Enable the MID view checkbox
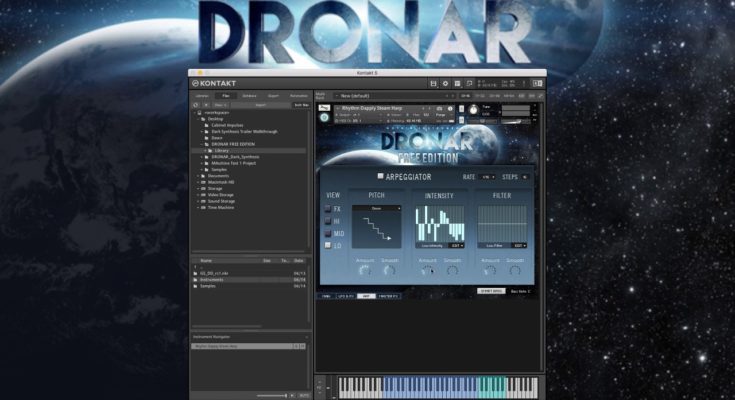 pos(326,233)
